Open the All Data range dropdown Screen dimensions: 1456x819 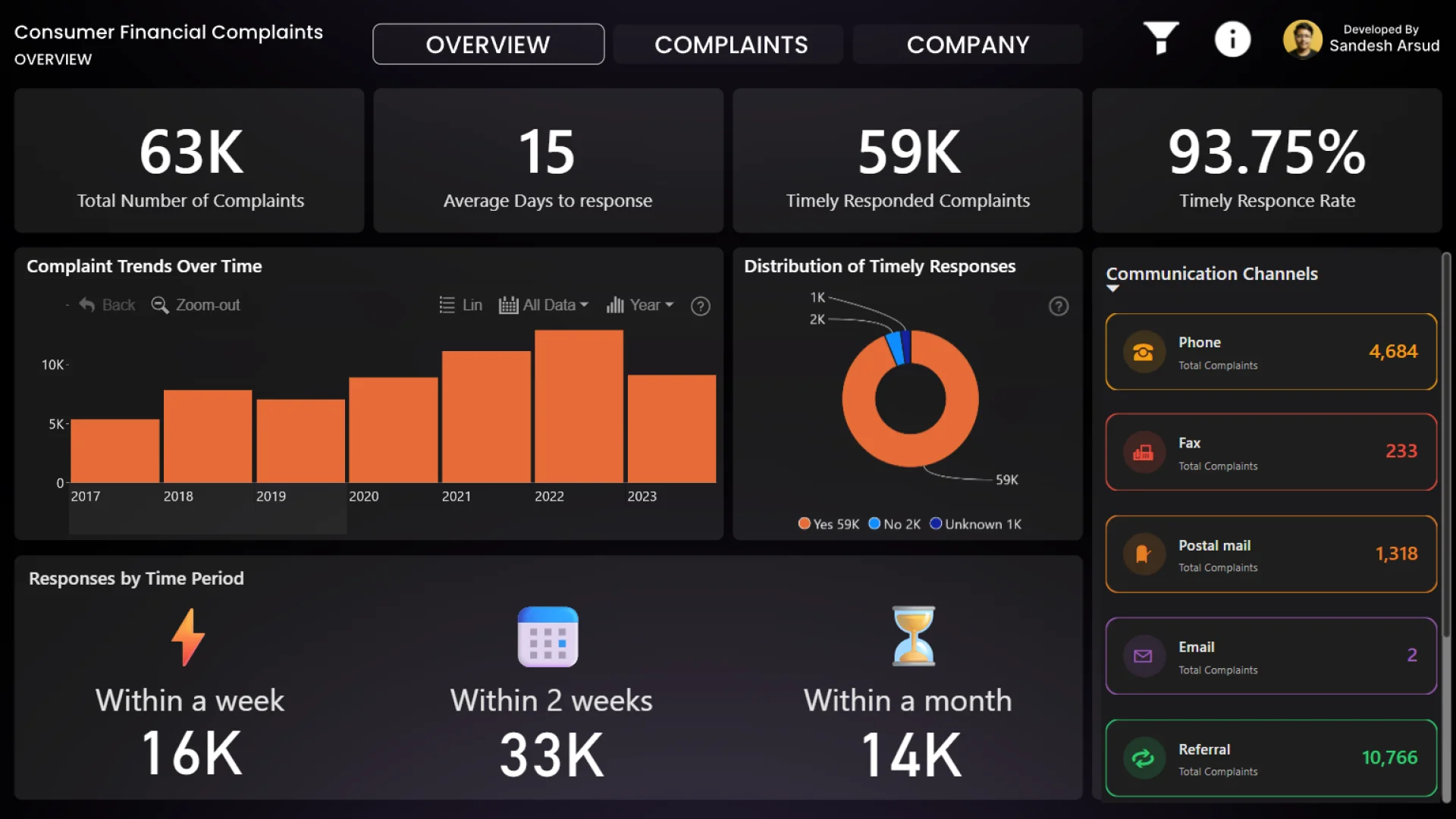[x=544, y=305]
